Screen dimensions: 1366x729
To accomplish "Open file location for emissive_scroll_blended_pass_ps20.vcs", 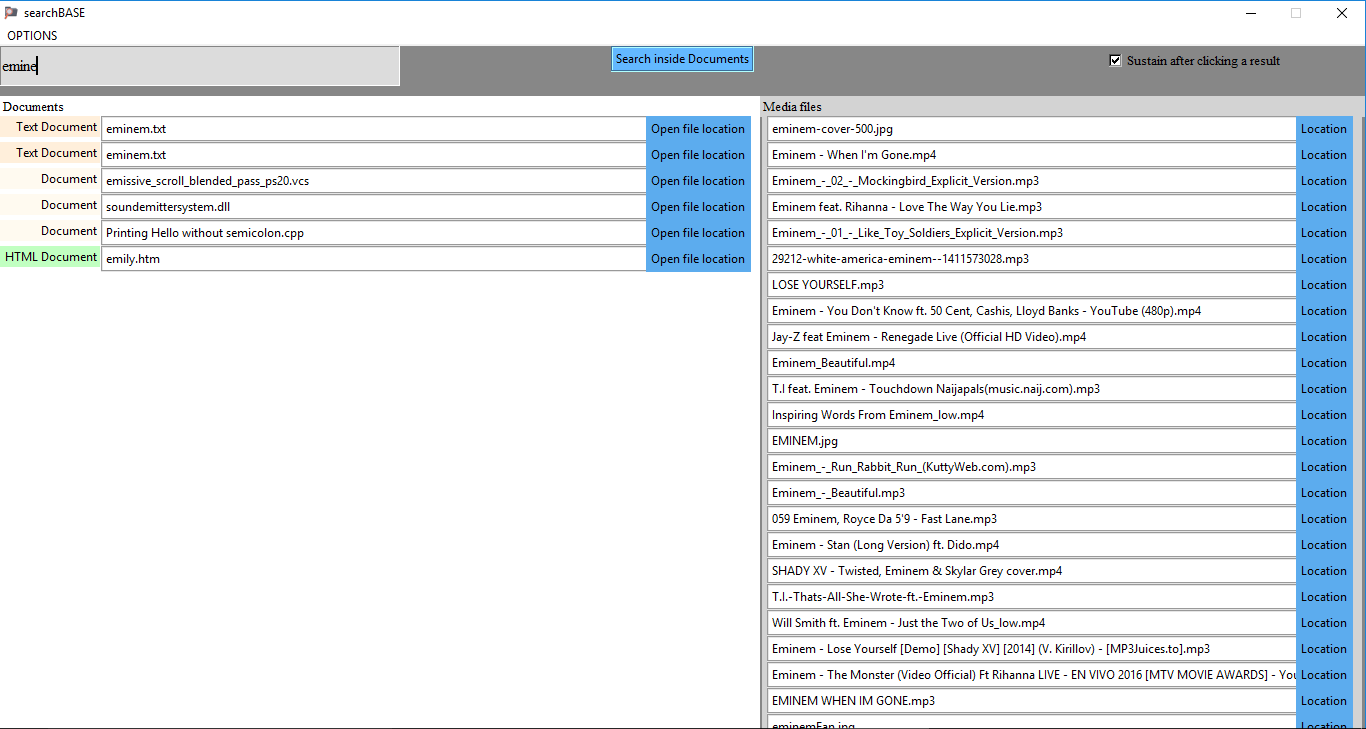I will pyautogui.click(x=698, y=181).
